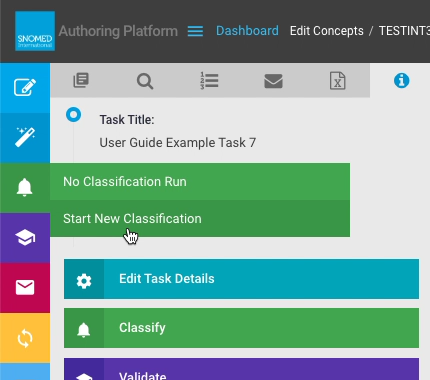Click the SNOMED International logo
The height and width of the screenshot is (380, 430).
coord(35,31)
